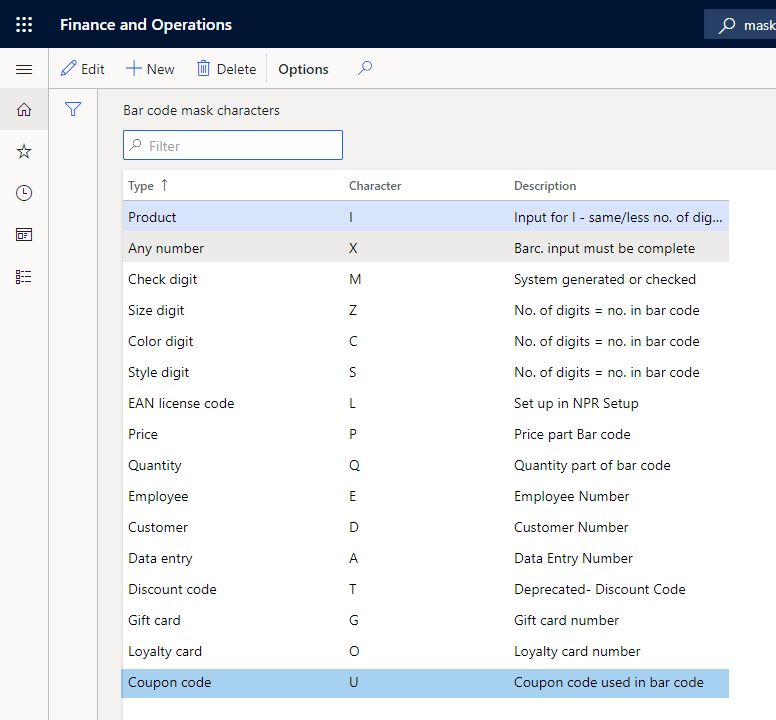
Task: Click description 'Deprecated- Discount Code'
Action: (x=599, y=589)
